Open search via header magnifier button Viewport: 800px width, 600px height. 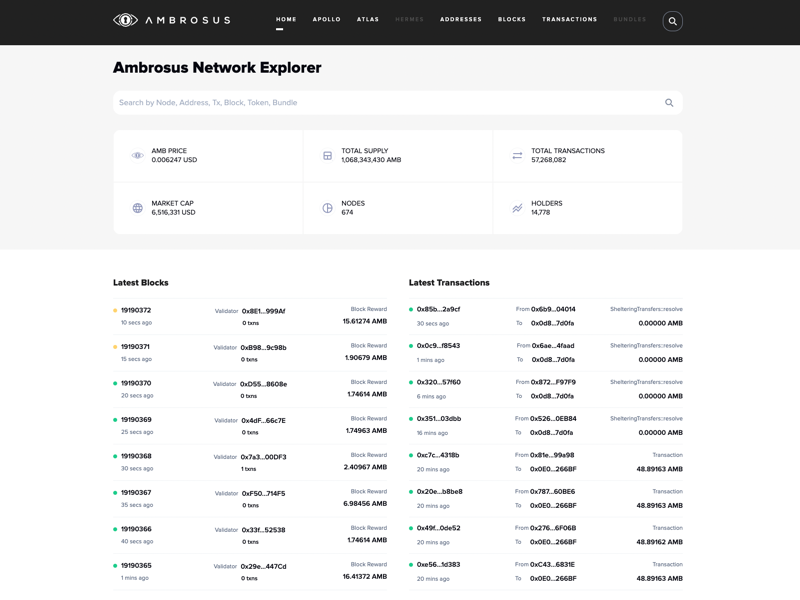(672, 21)
